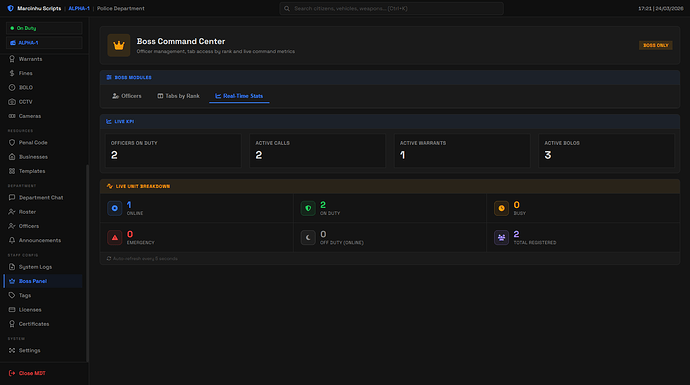Viewport: 690px width, 385px height.
Task: Click the Active Warrants KPI card
Action: tap(462, 150)
